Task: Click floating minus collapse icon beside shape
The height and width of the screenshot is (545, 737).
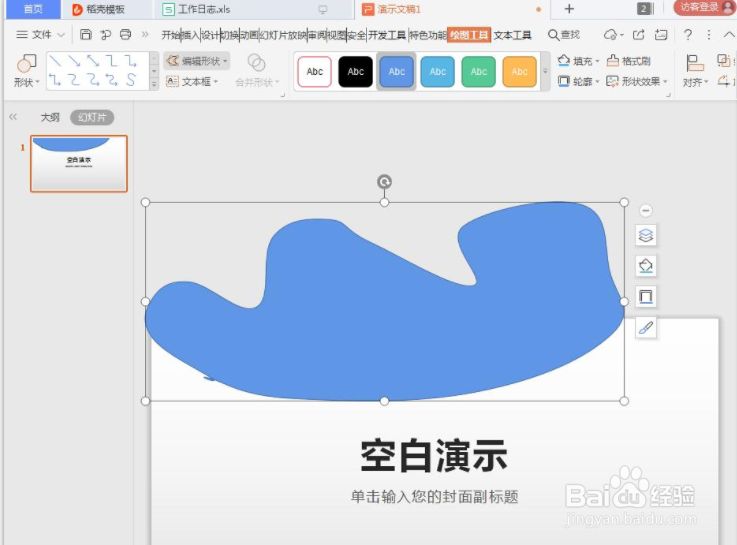Action: tap(646, 210)
